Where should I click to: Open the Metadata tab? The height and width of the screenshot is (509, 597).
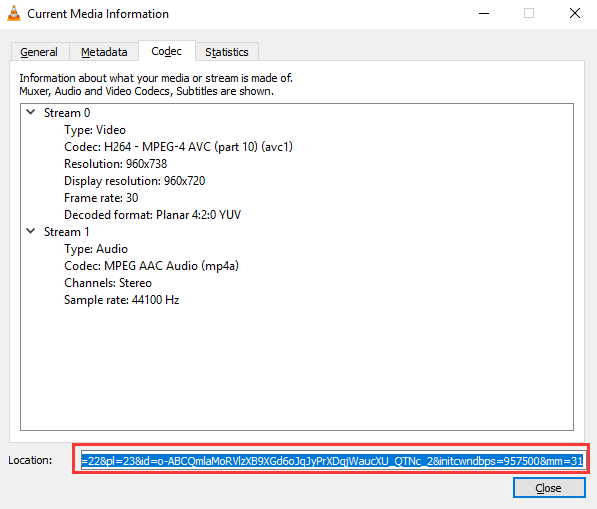pyautogui.click(x=104, y=52)
